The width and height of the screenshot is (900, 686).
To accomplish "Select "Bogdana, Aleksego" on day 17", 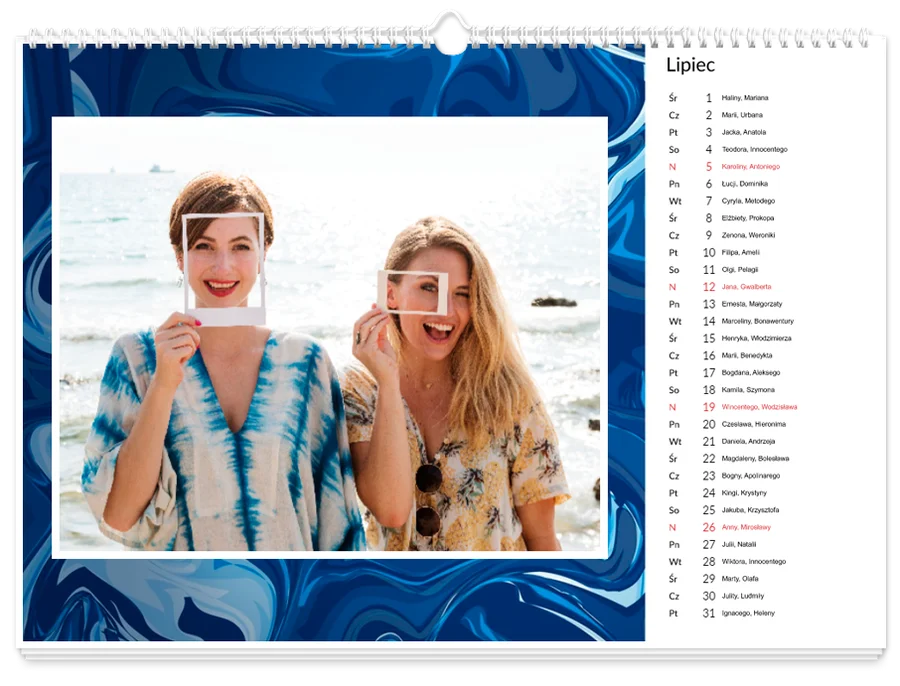I will click(750, 373).
